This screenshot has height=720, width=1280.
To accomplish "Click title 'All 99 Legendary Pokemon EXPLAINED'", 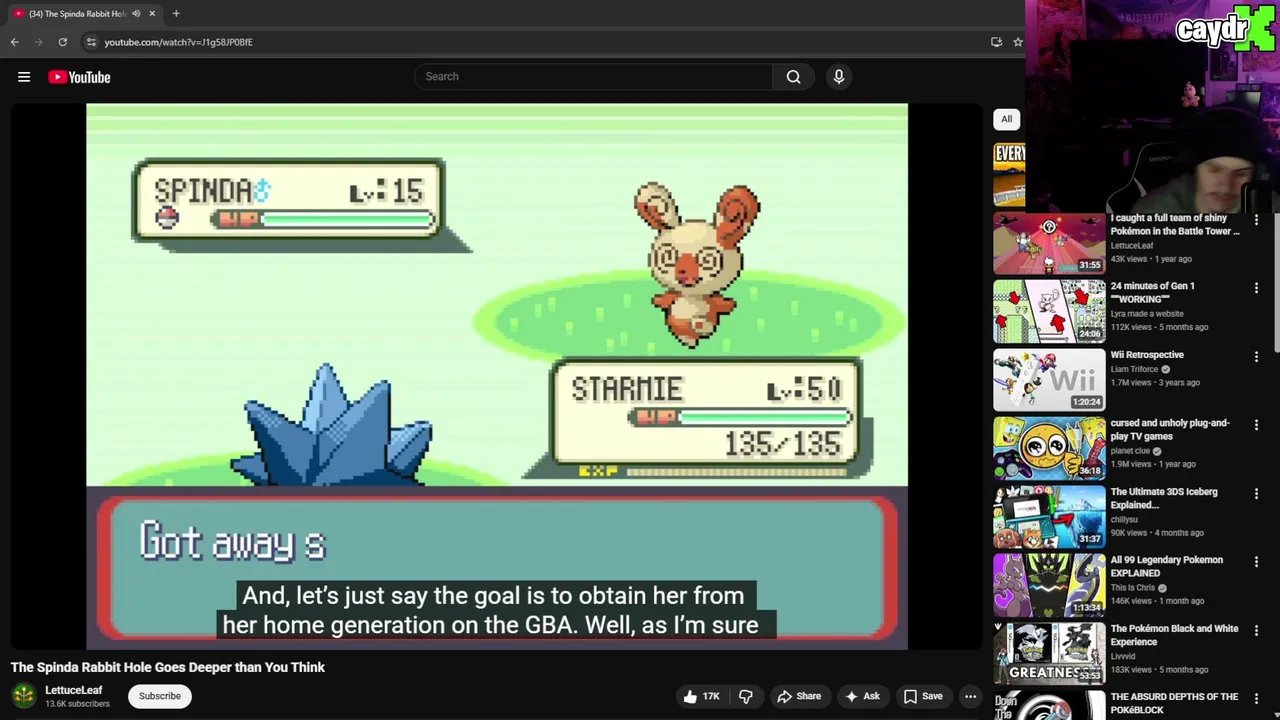I will coord(1166,566).
